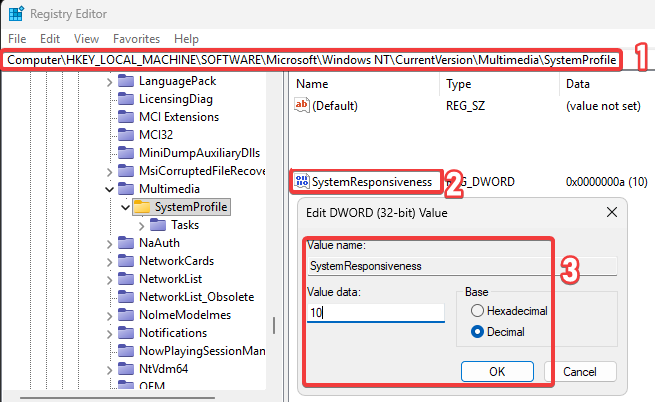Expand the MsiCorruptedFileRecovery key
This screenshot has width=655, height=402.
(x=109, y=171)
